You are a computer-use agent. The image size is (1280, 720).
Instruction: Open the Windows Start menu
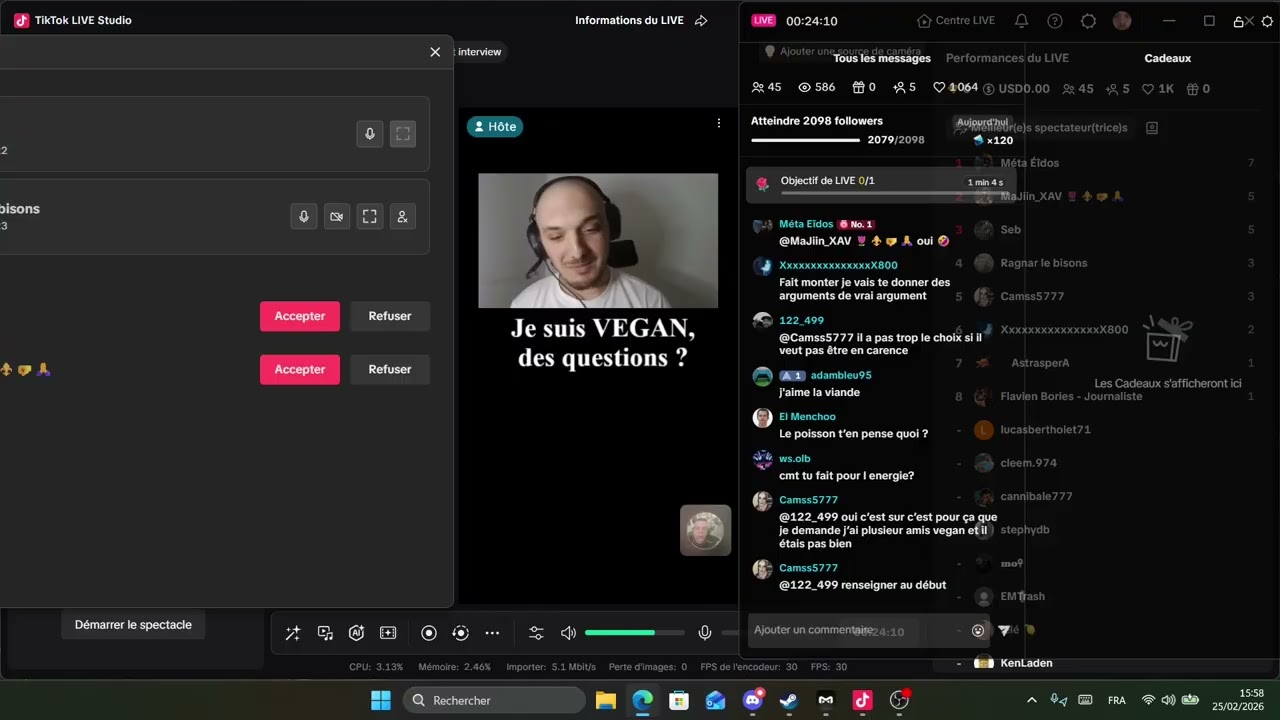point(381,700)
